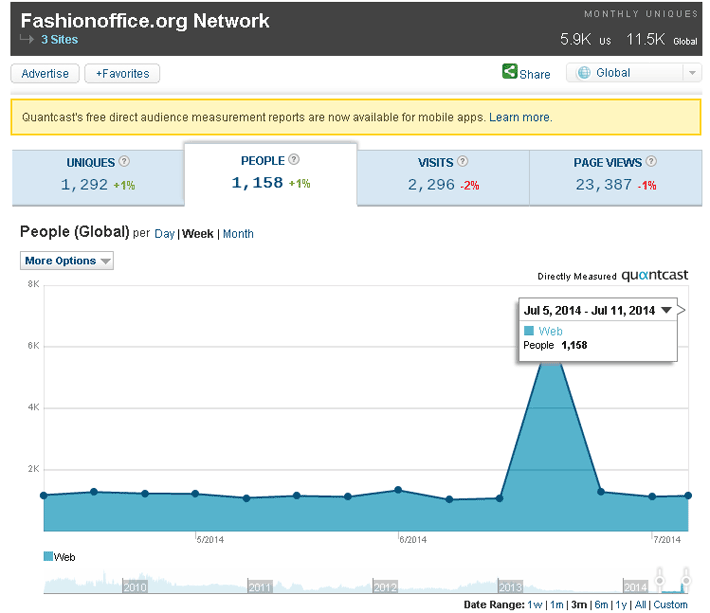Open help icon next to PAGE VIEWS
The image size is (710, 613).
pos(651,161)
